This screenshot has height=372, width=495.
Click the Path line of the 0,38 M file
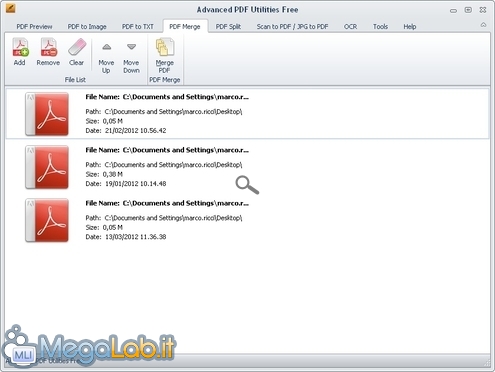(x=164, y=165)
